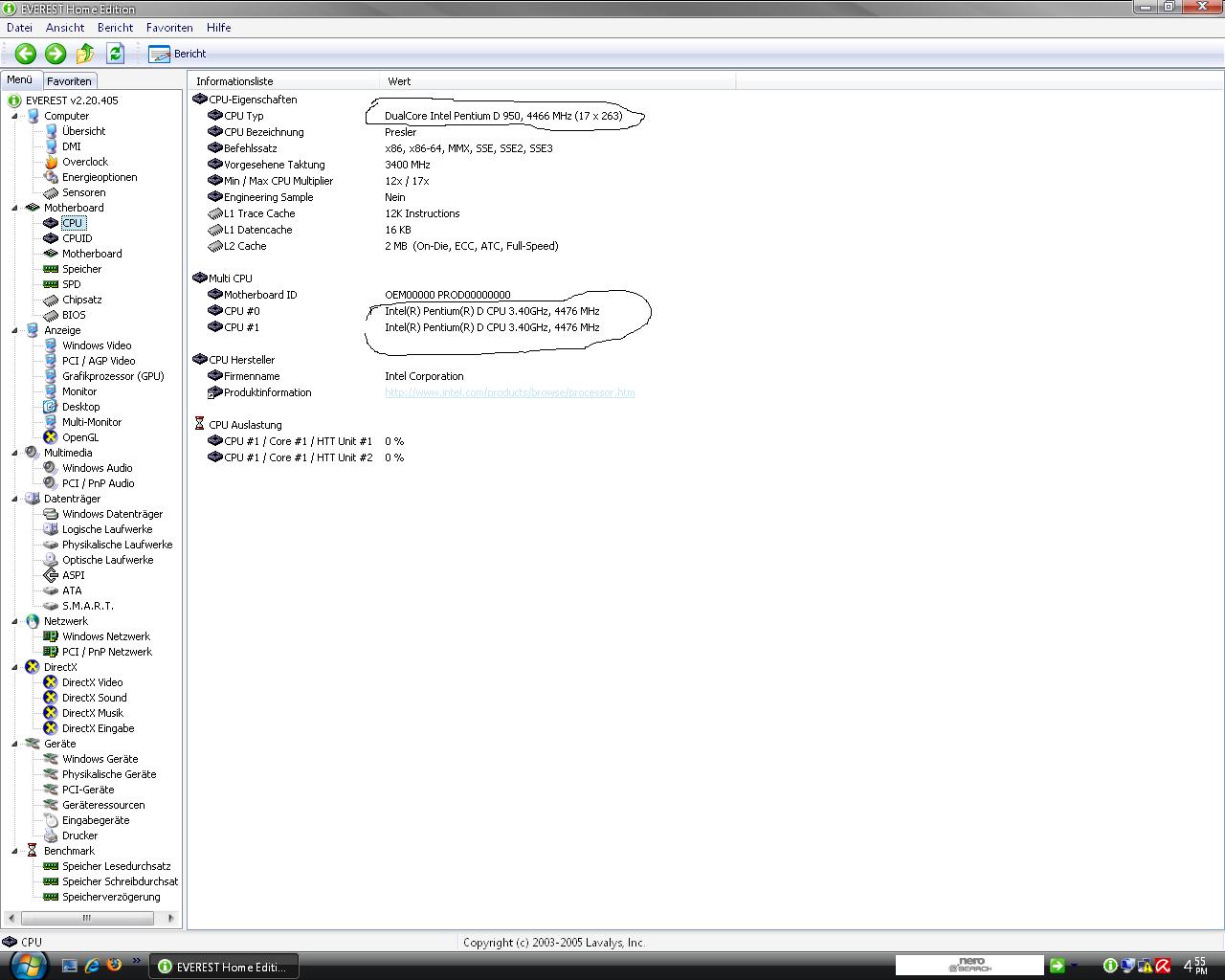Open the Speicher memory module item
The height and width of the screenshot is (980, 1225).
point(73,269)
